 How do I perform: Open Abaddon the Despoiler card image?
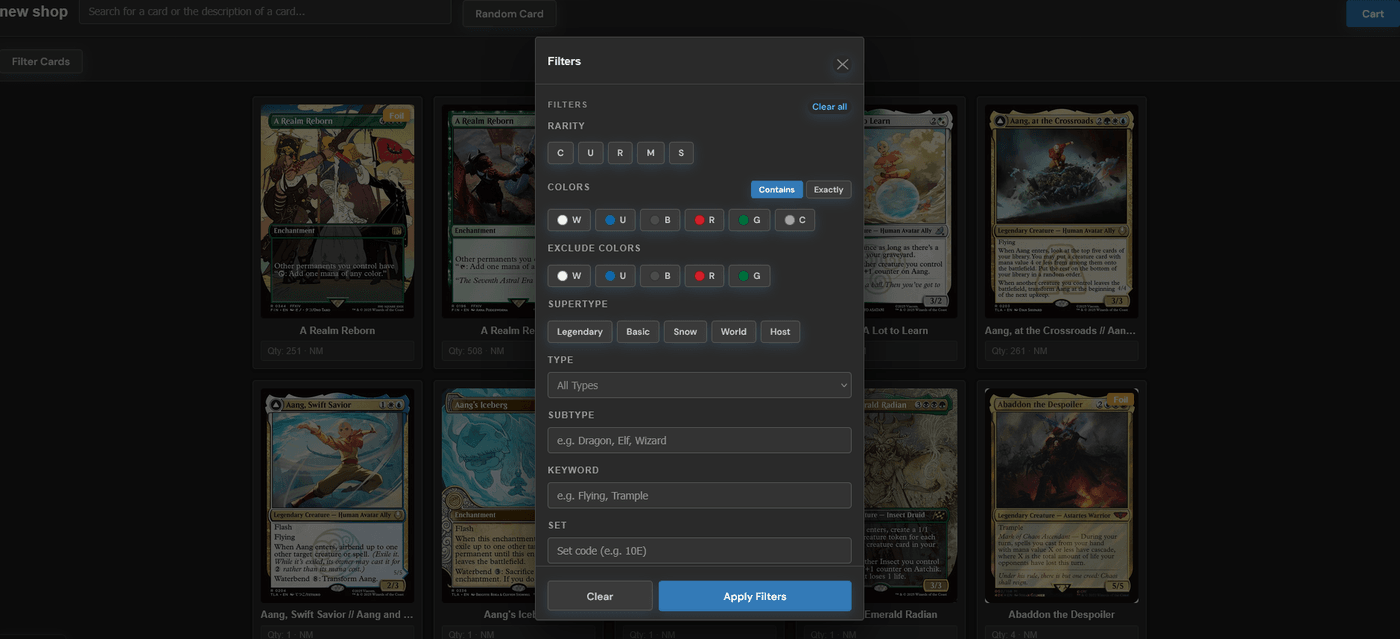point(1061,496)
